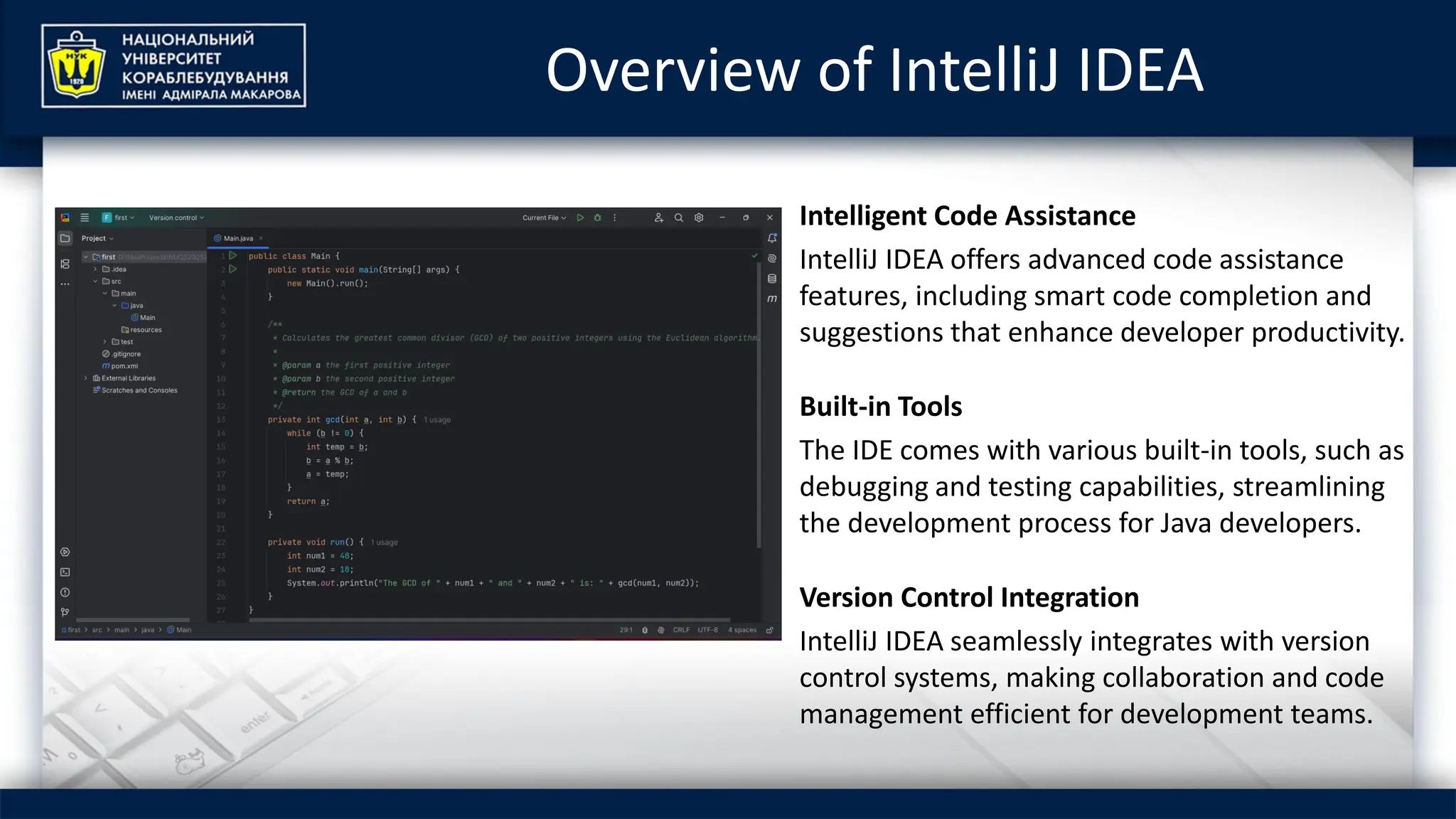Click the 'Intelligent Code Assistance' heading

click(968, 216)
